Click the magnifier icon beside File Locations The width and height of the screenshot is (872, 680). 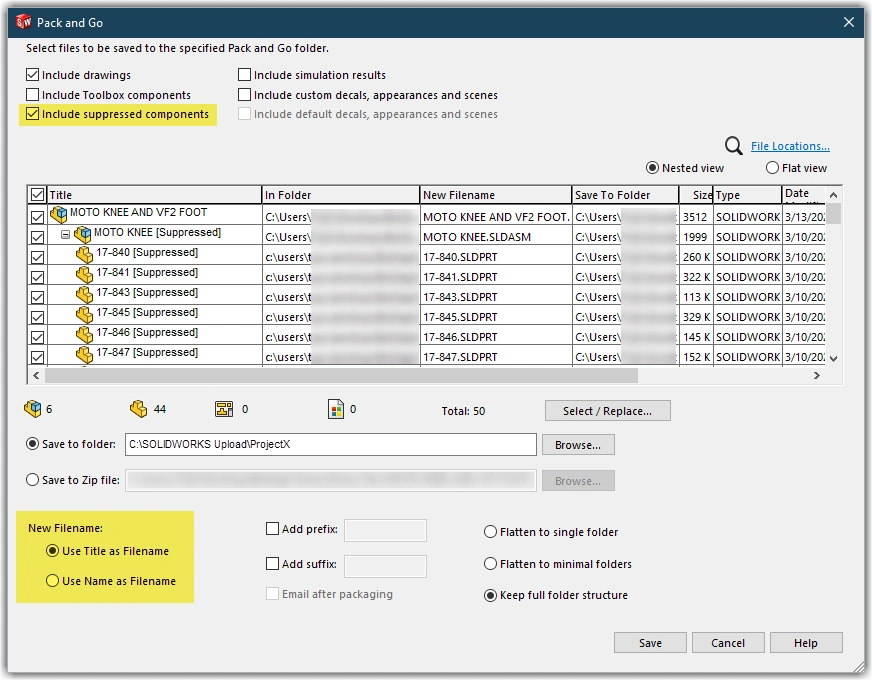(734, 146)
